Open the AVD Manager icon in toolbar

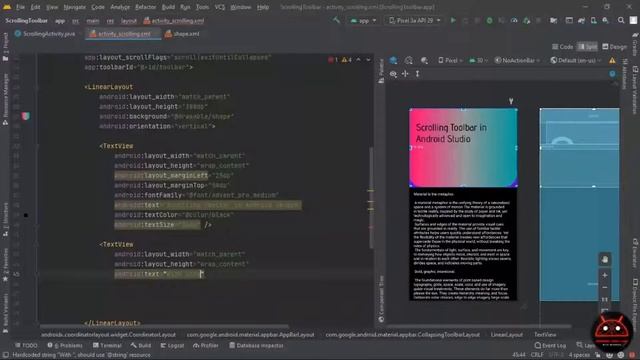[x=593, y=20]
